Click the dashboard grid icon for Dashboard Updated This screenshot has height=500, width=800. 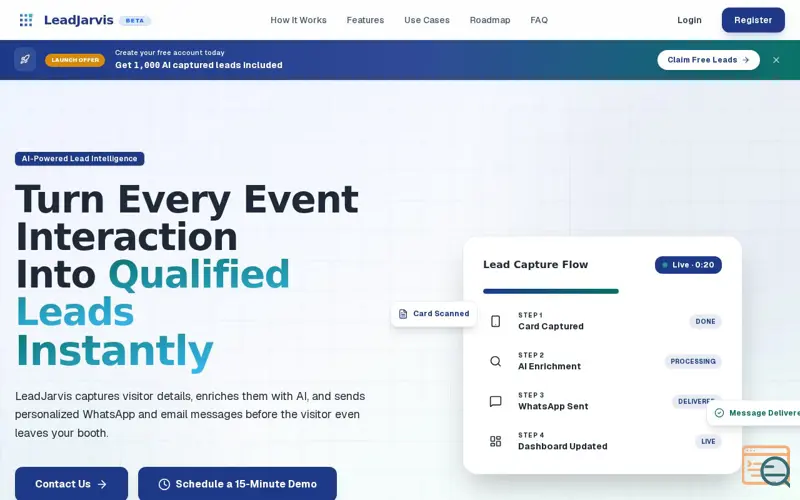pos(495,441)
